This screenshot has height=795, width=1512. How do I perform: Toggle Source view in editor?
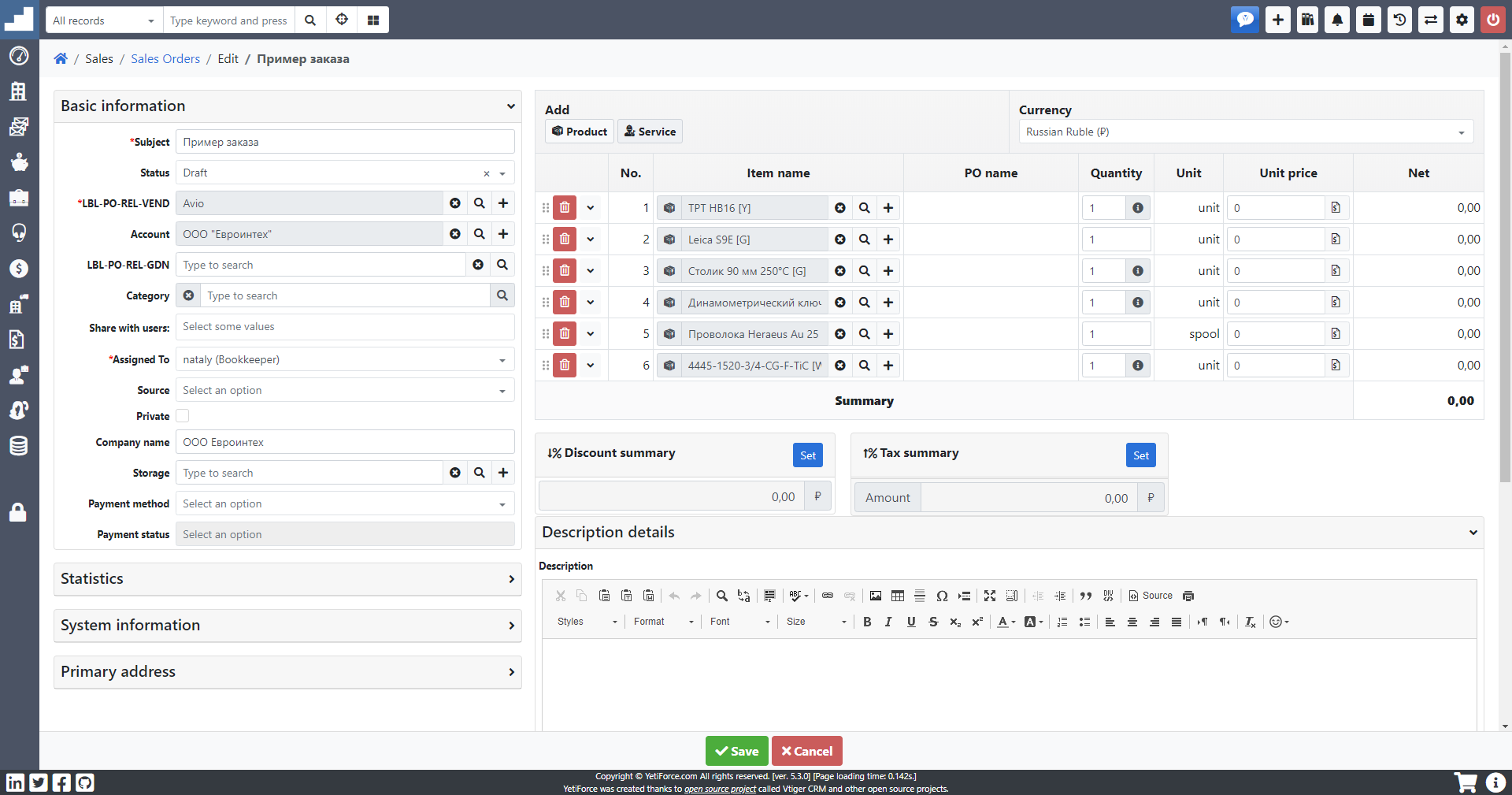click(1151, 596)
